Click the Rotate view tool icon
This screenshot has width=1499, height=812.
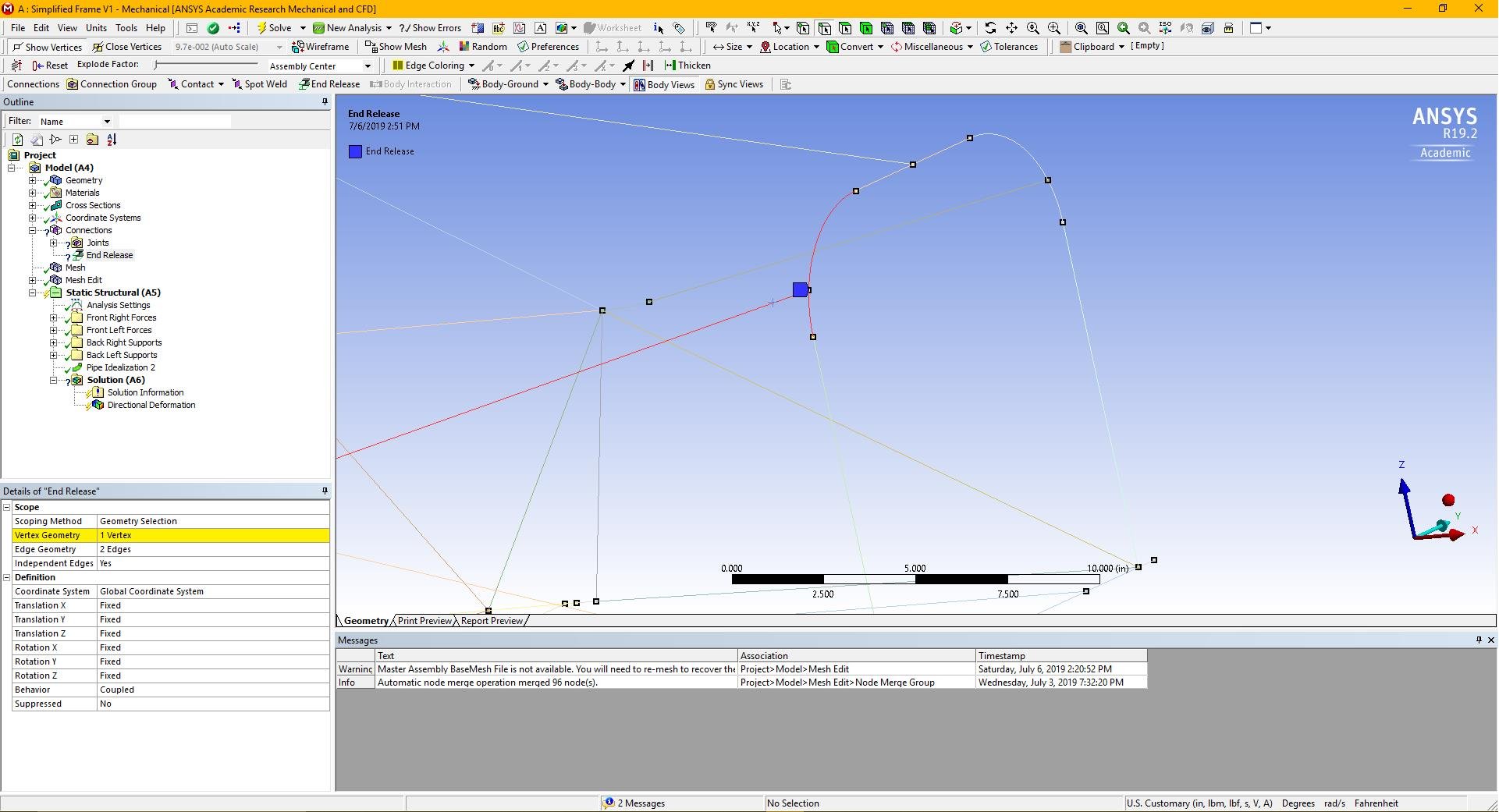[990, 28]
